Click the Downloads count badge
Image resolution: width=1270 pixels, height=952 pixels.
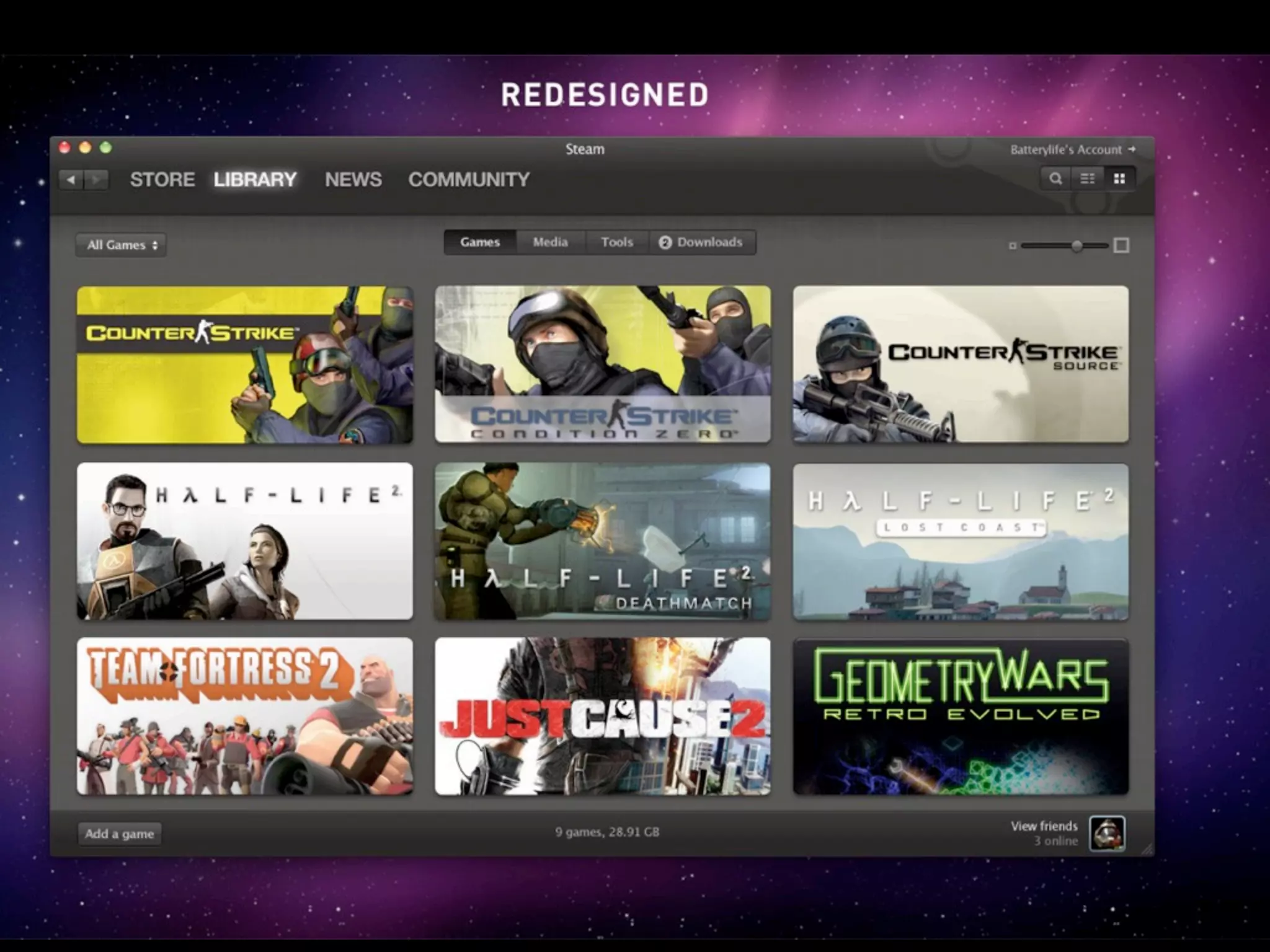click(665, 242)
